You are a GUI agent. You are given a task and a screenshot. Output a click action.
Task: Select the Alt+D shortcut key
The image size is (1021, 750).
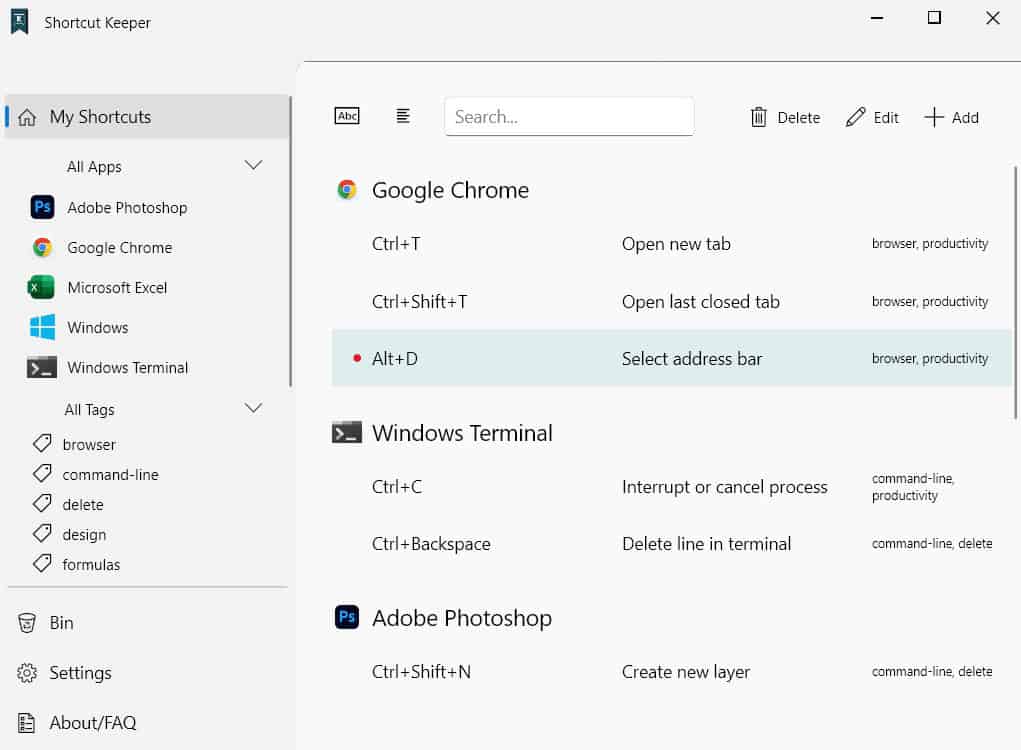395,359
